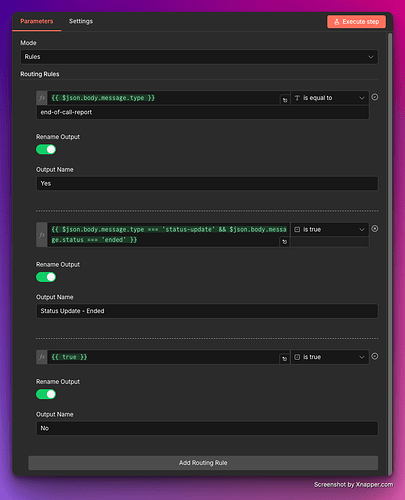Screen dimensions: 405x500
Task: Click fx icon on the $json.body.message.type rule
Action: click(42, 98)
